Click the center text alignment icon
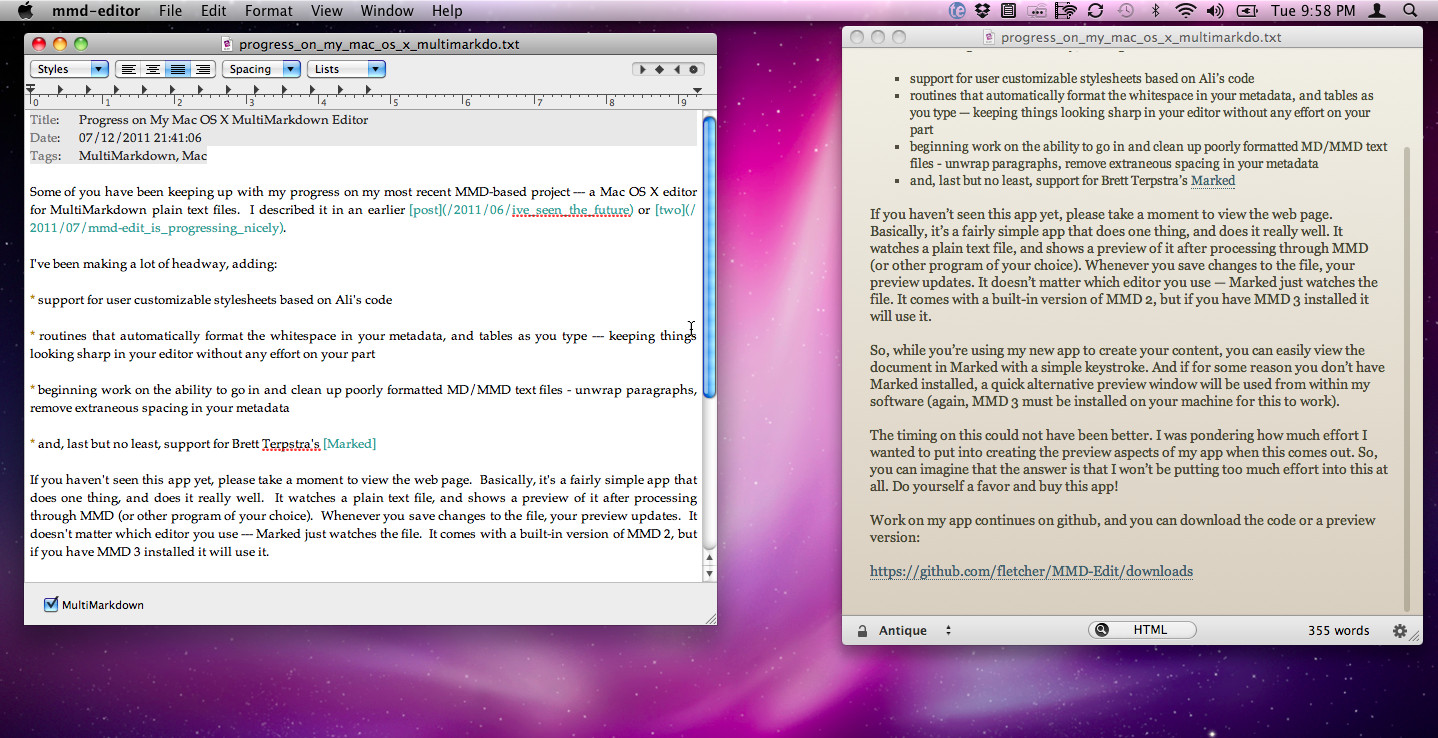This screenshot has width=1438, height=738. pyautogui.click(x=153, y=69)
